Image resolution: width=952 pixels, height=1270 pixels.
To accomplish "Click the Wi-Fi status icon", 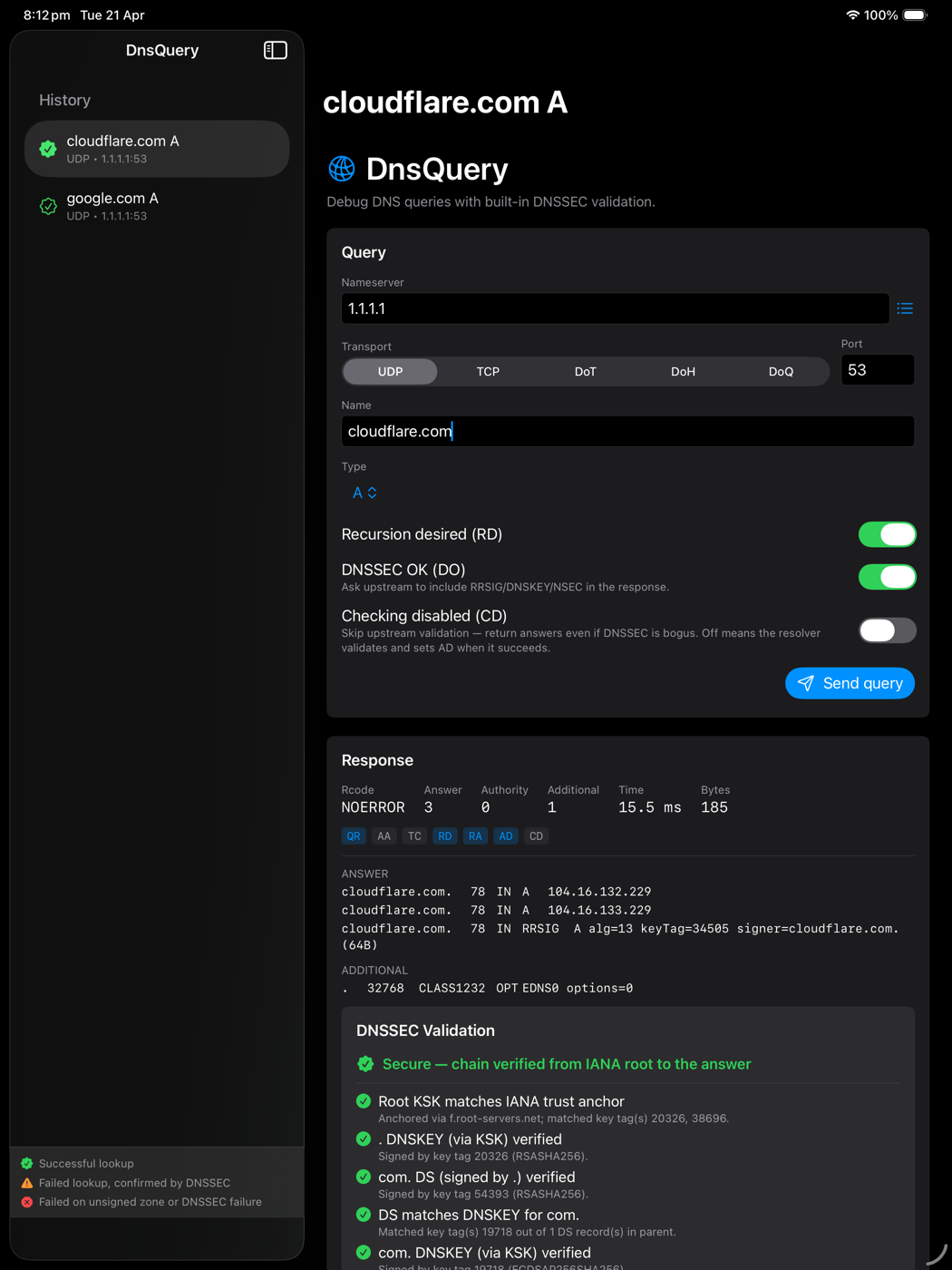I will [x=852, y=15].
